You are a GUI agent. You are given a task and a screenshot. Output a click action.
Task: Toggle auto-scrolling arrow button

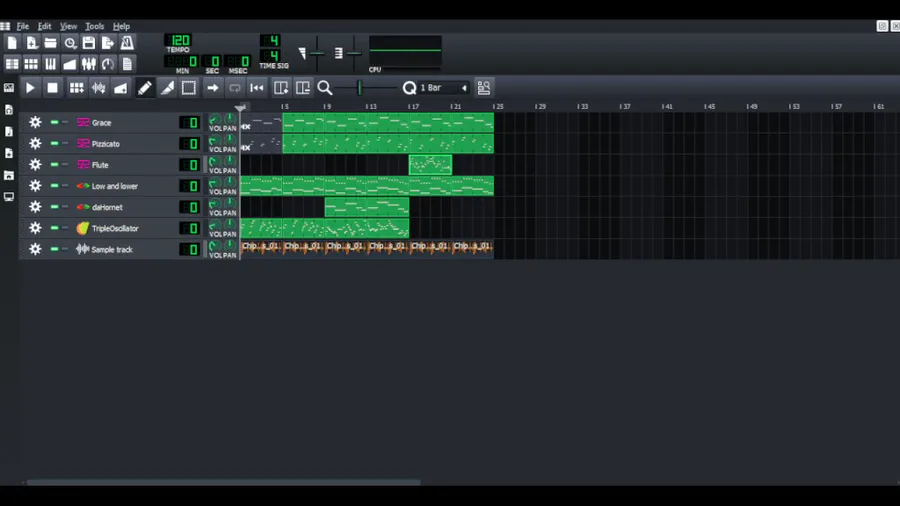(212, 88)
